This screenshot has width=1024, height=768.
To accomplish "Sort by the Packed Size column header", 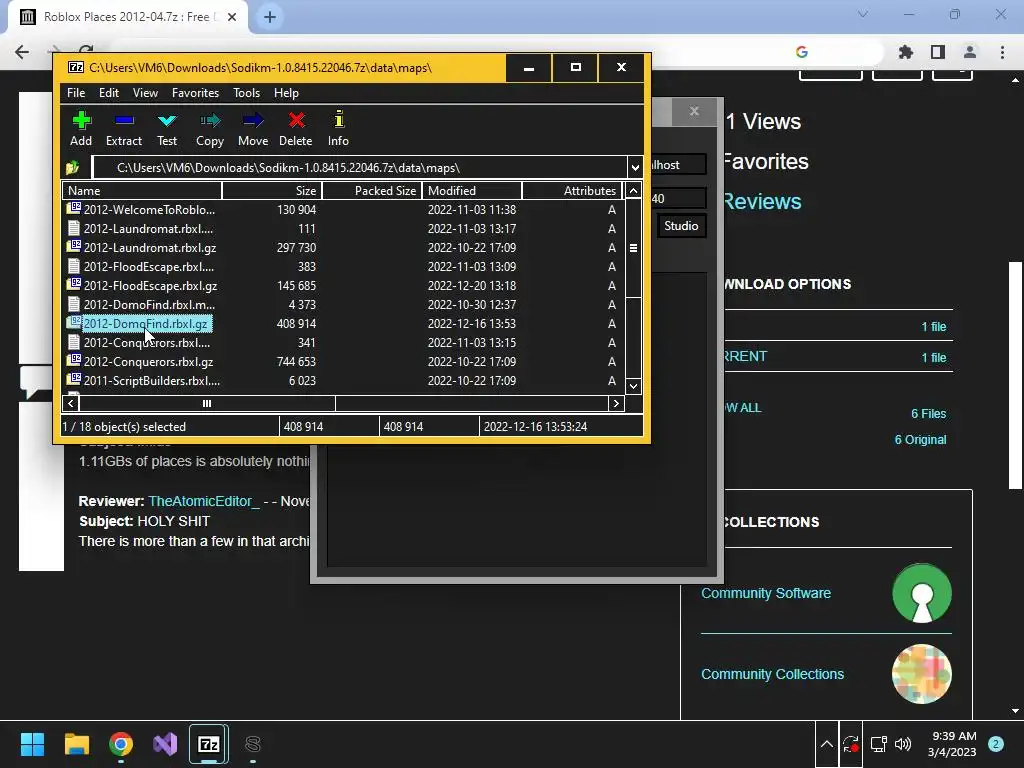I will [x=372, y=191].
